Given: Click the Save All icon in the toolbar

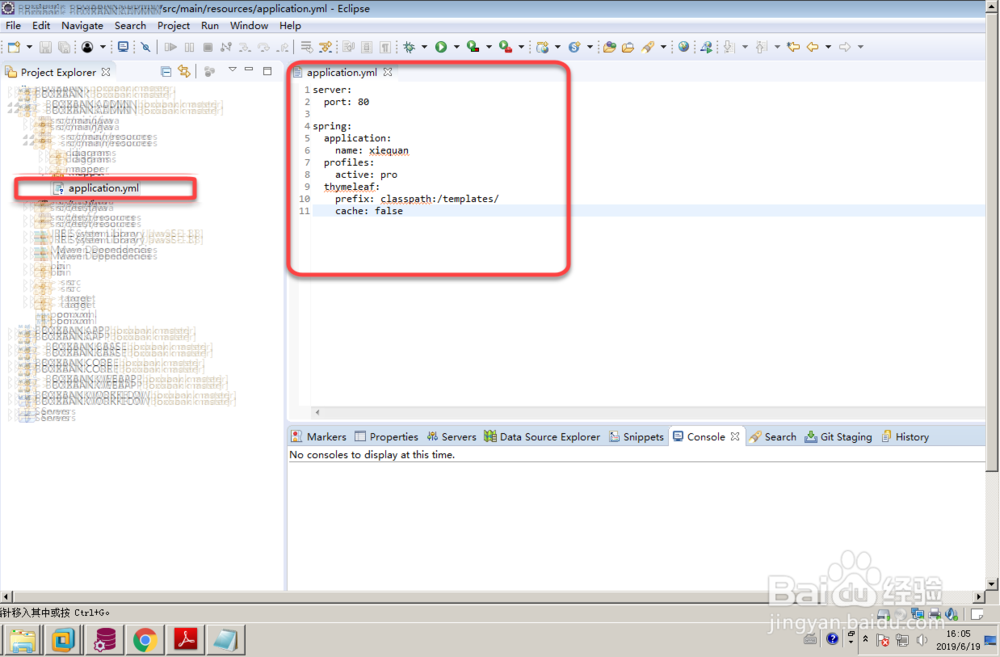Looking at the screenshot, I should (x=62, y=47).
